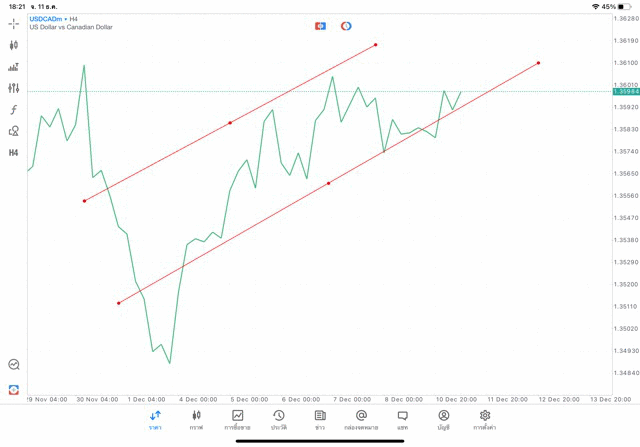Open the indicators function icon
640x447 pixels.
[x=14, y=110]
